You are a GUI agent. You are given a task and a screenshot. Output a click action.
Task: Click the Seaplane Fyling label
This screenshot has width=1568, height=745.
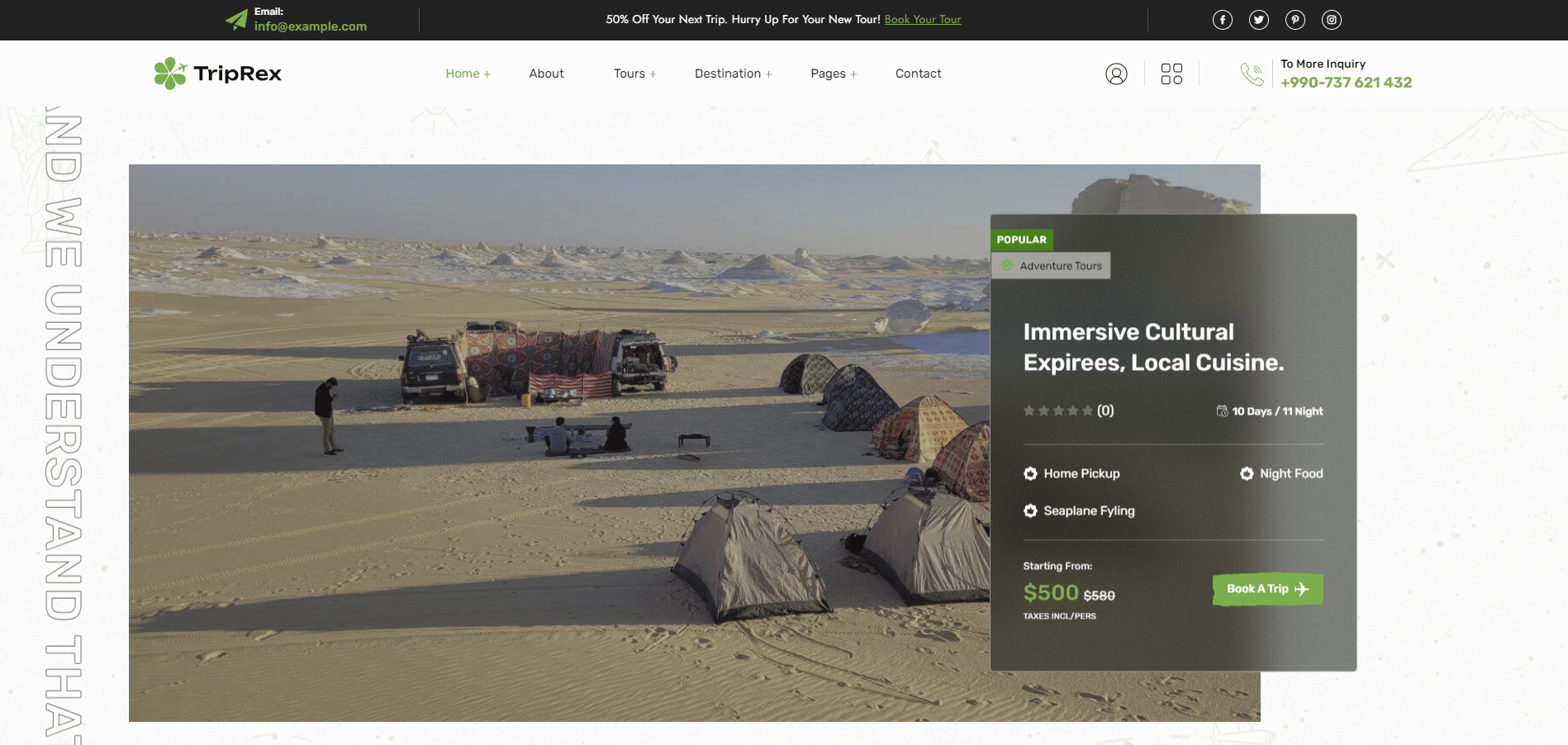[x=1089, y=510]
